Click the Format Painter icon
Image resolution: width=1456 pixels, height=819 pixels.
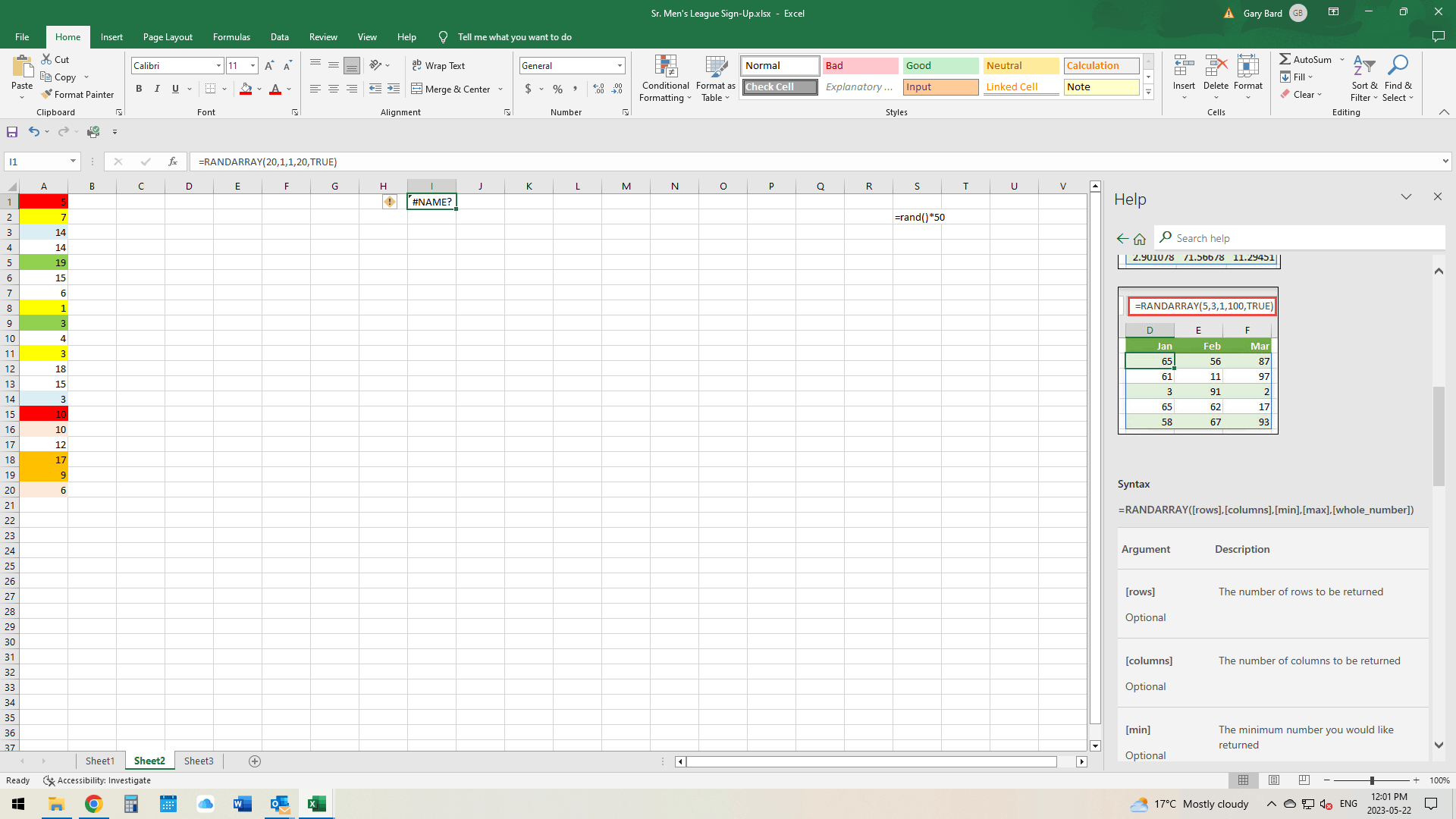tap(47, 94)
